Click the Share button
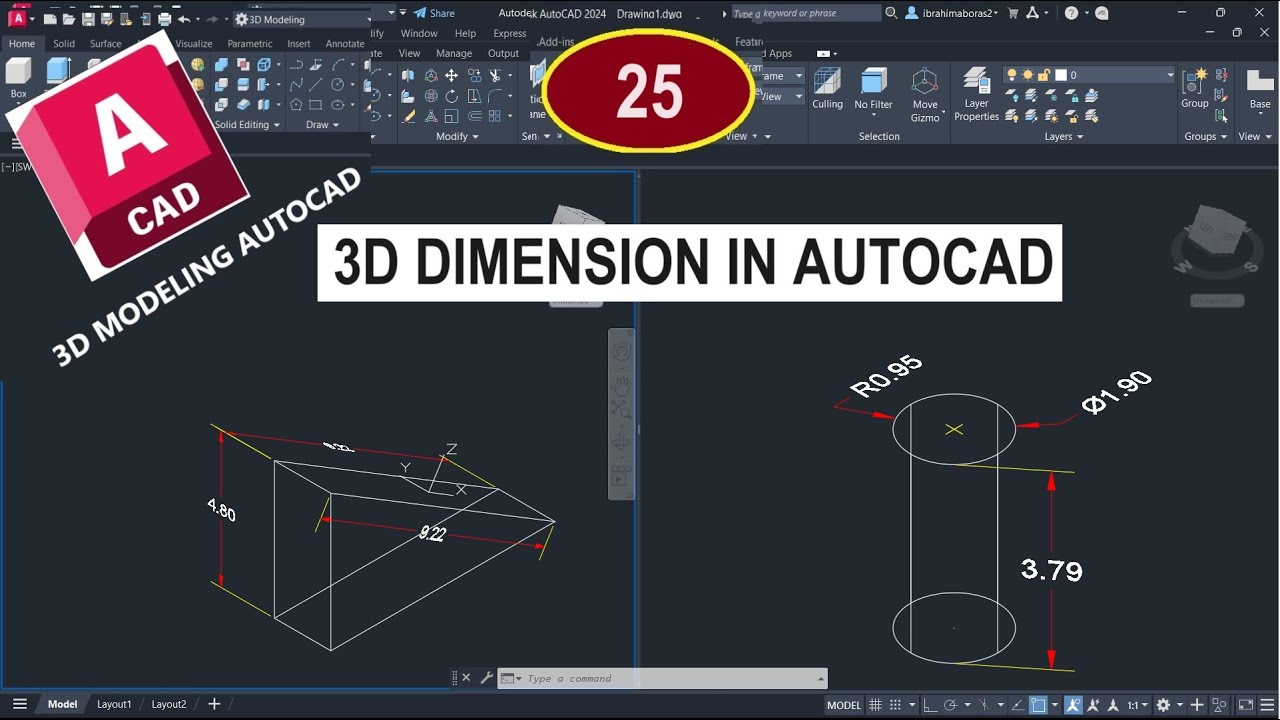Image resolution: width=1280 pixels, height=720 pixels. (x=434, y=13)
